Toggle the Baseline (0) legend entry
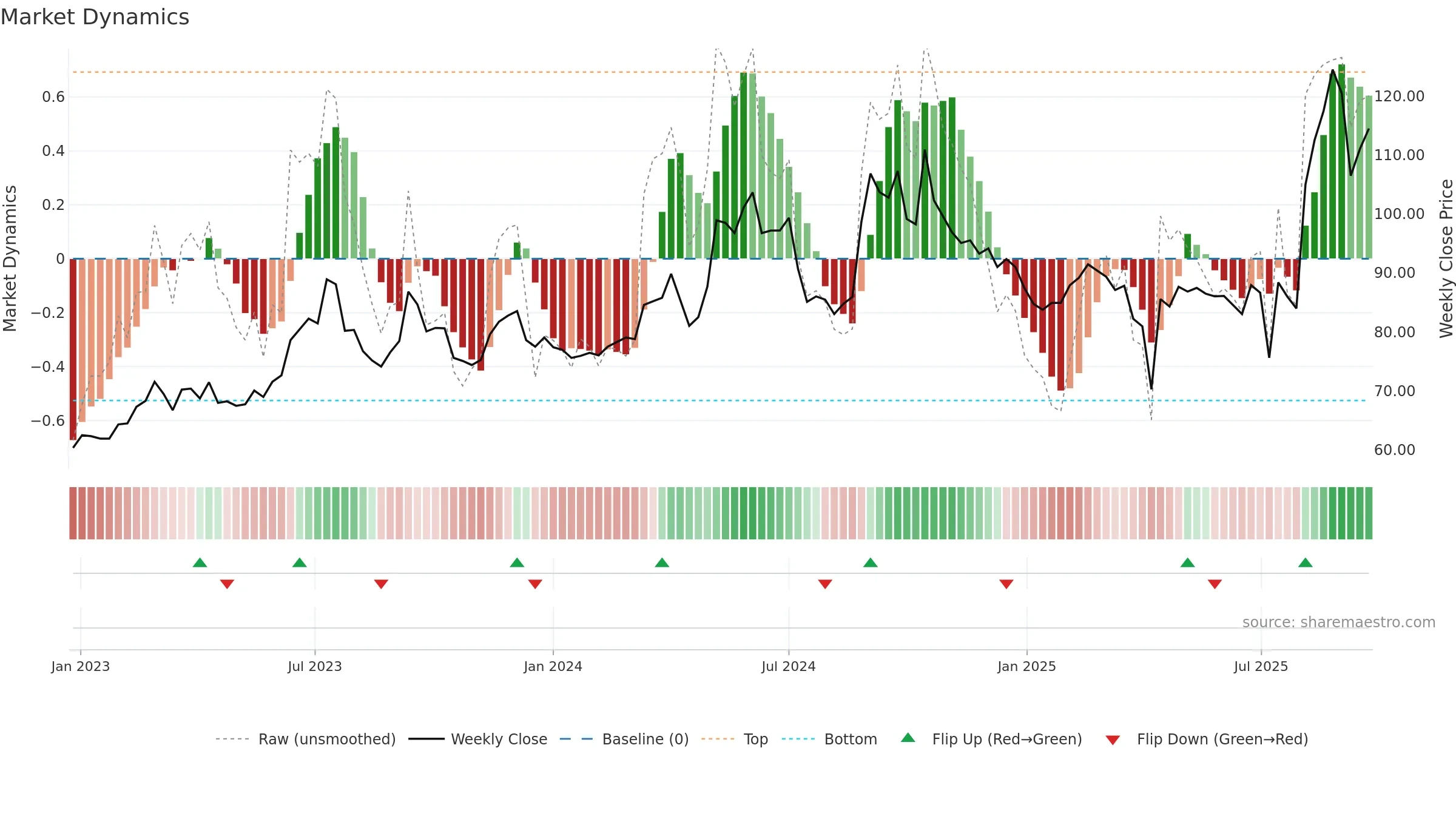The height and width of the screenshot is (819, 1456). click(x=624, y=739)
